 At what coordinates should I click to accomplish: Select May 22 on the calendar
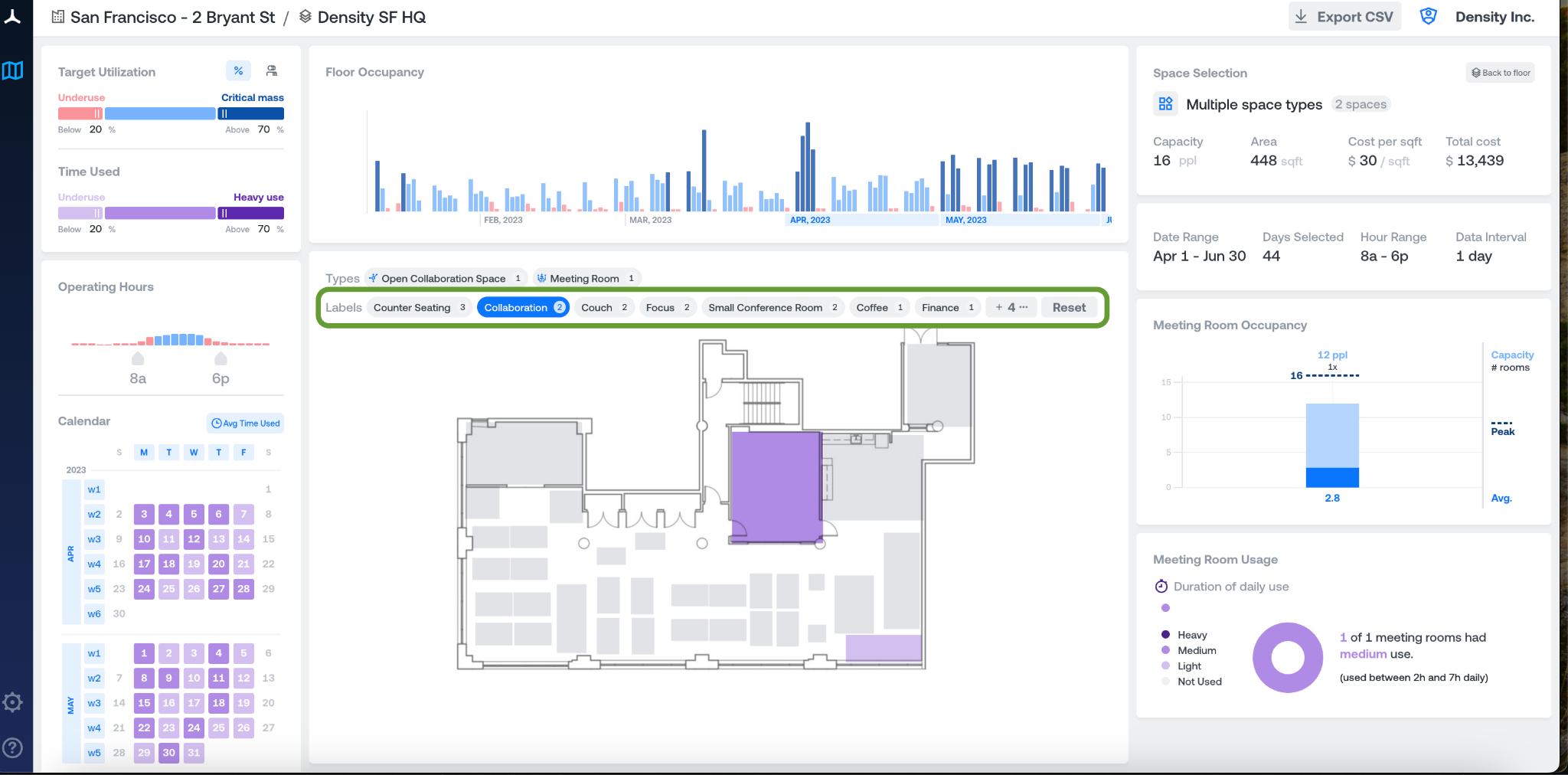[x=144, y=728]
